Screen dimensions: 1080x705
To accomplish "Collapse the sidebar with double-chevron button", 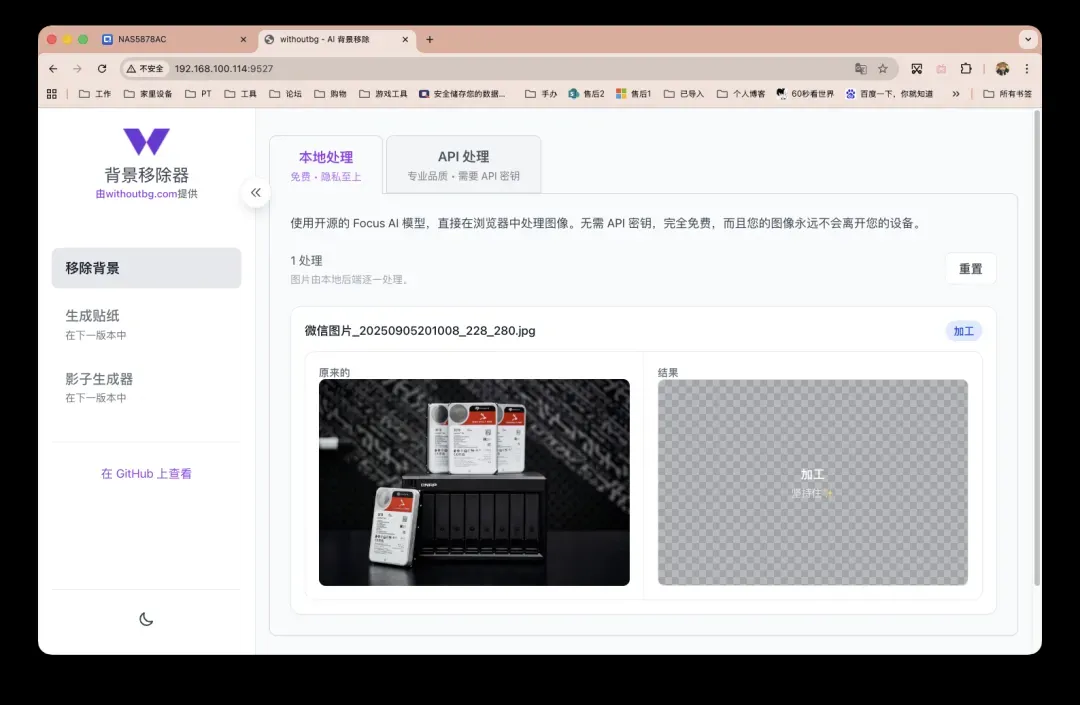I will (256, 192).
